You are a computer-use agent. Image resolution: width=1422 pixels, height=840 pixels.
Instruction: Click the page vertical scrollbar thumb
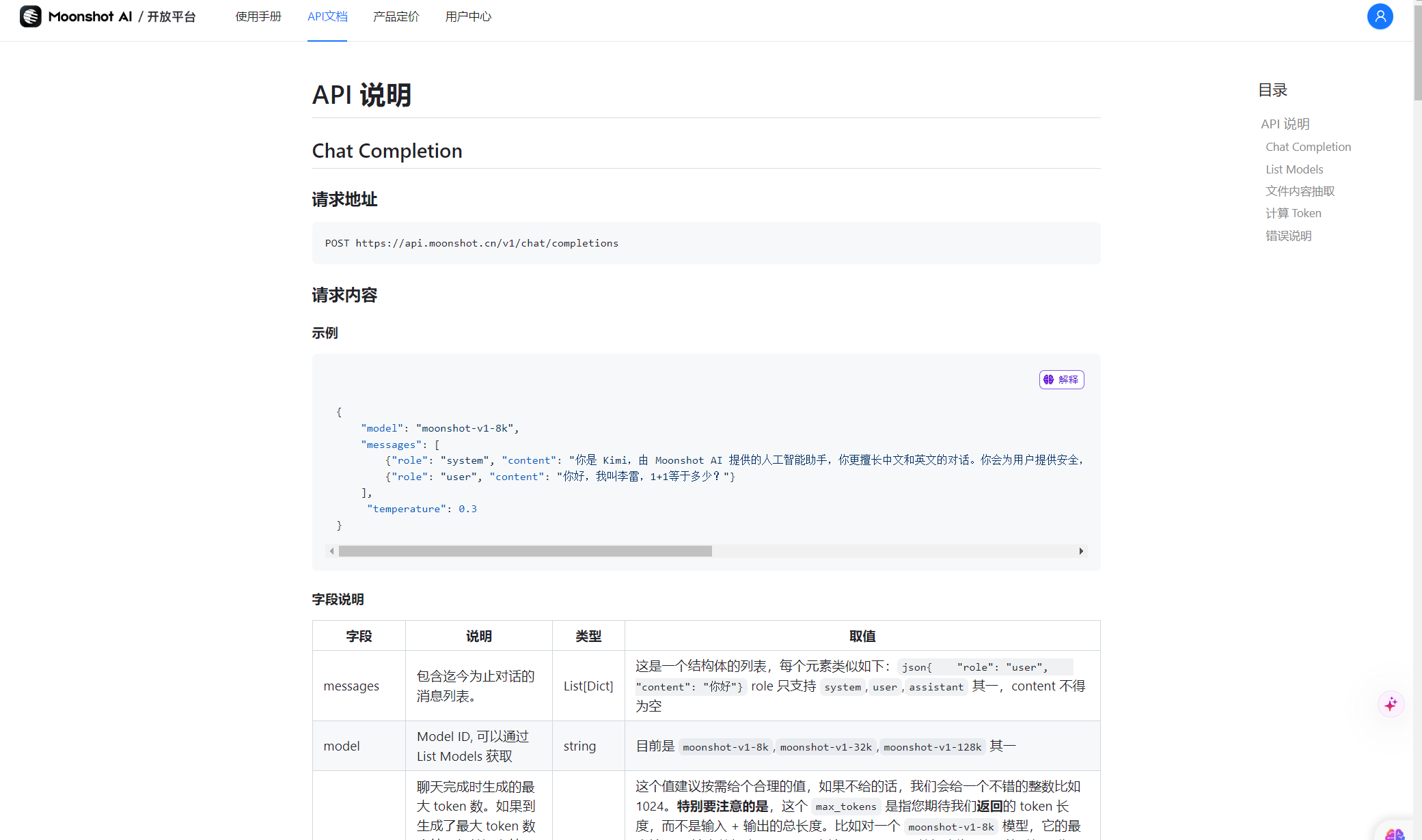(1417, 51)
